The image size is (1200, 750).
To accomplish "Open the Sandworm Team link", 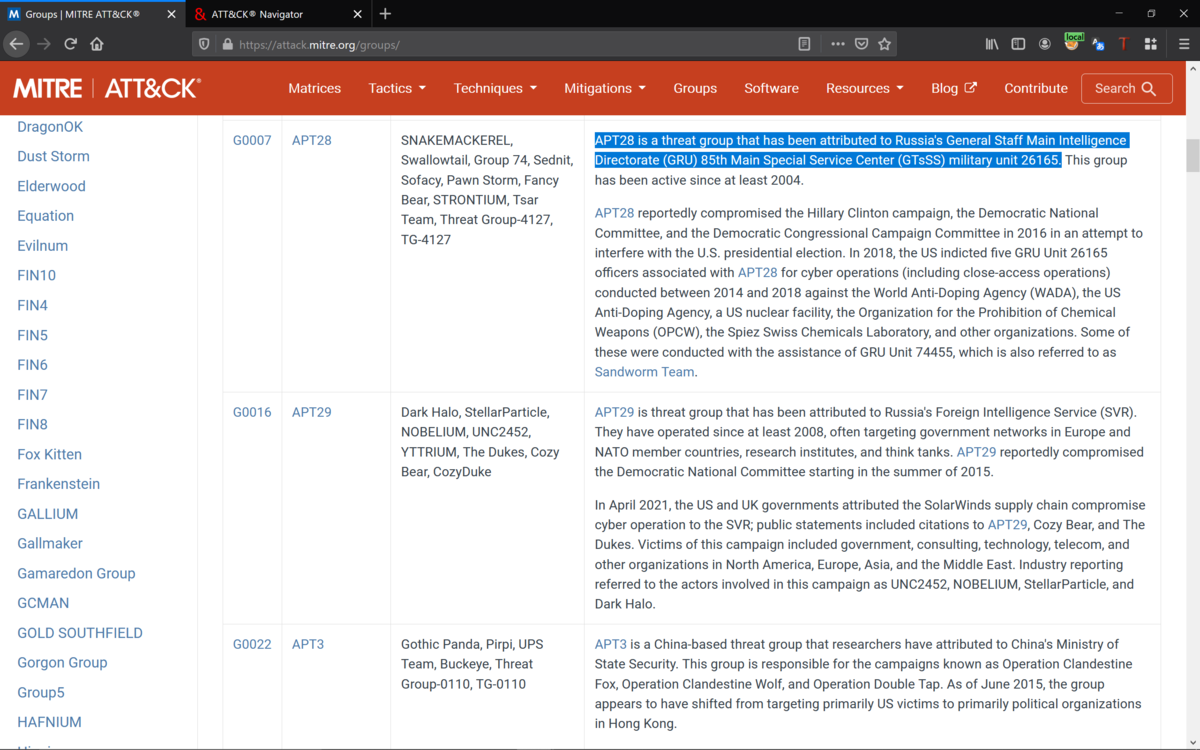I will point(644,372).
